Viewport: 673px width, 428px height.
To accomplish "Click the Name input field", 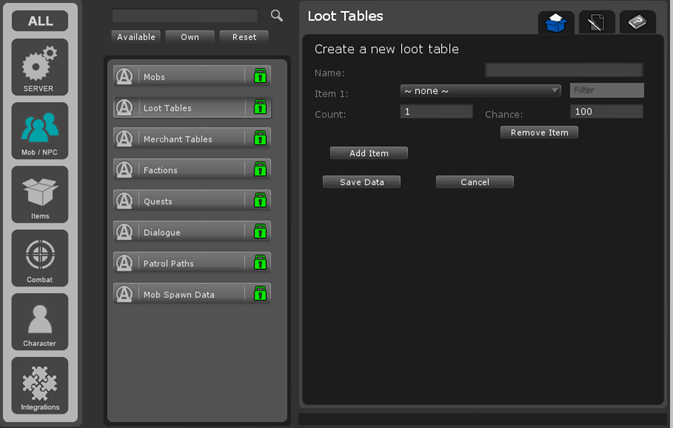I will tap(563, 70).
